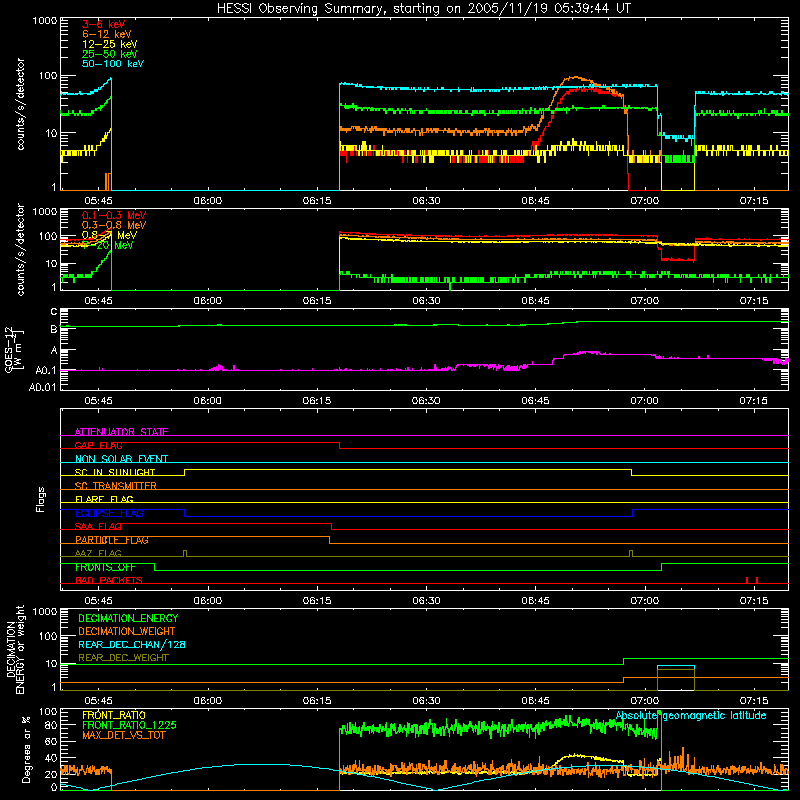Select the ATTENUATOR_STATE flag label

(121, 432)
